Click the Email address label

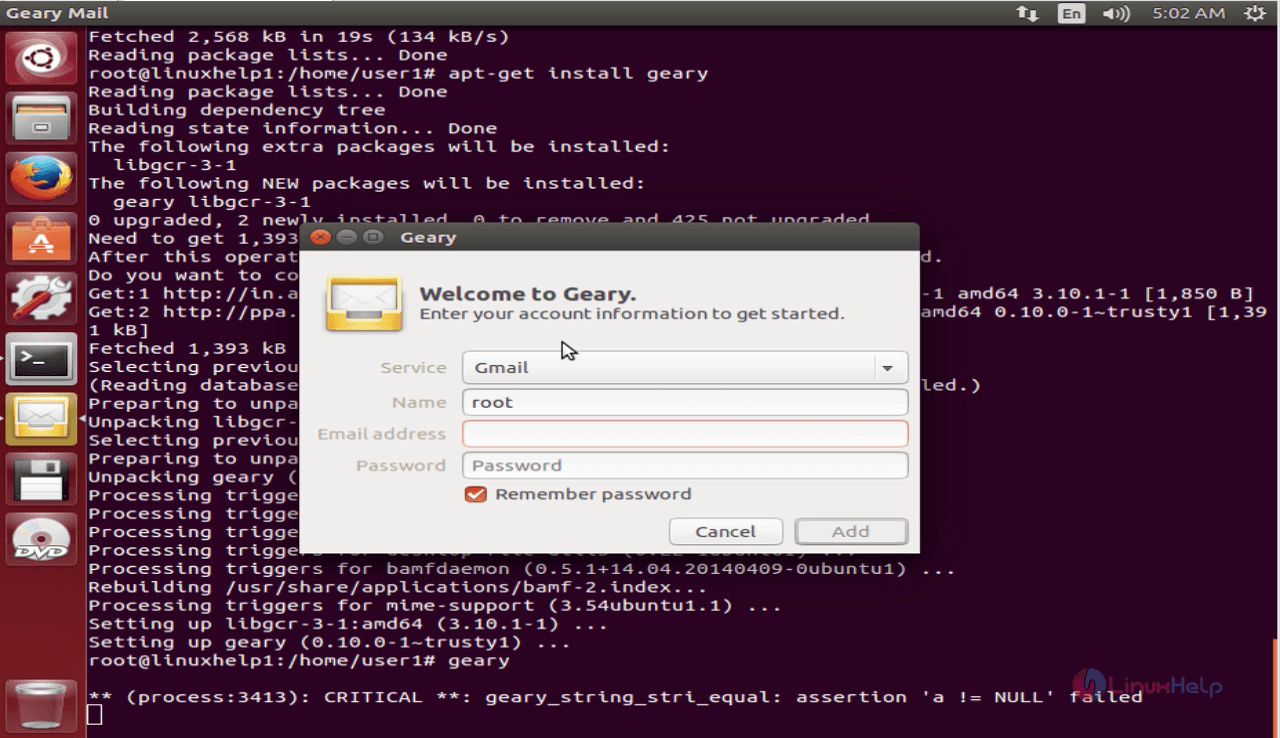[x=382, y=434]
